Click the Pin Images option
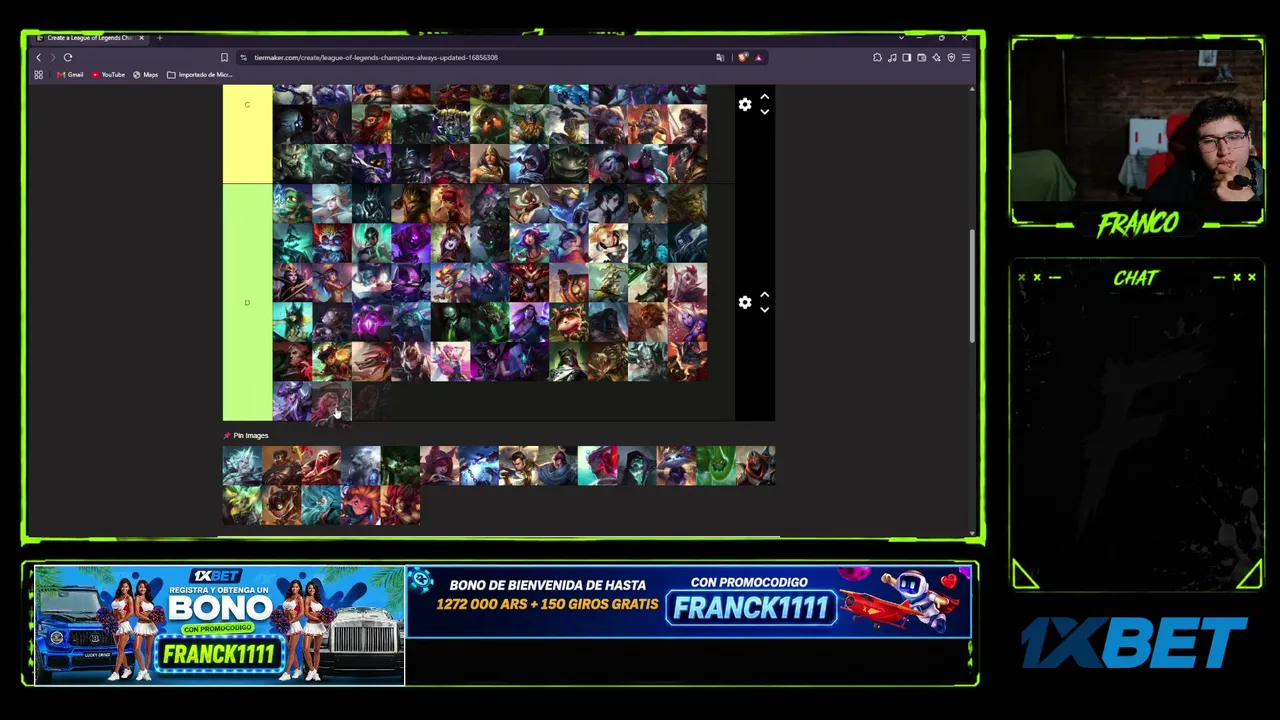This screenshot has width=1280, height=720. 246,436
